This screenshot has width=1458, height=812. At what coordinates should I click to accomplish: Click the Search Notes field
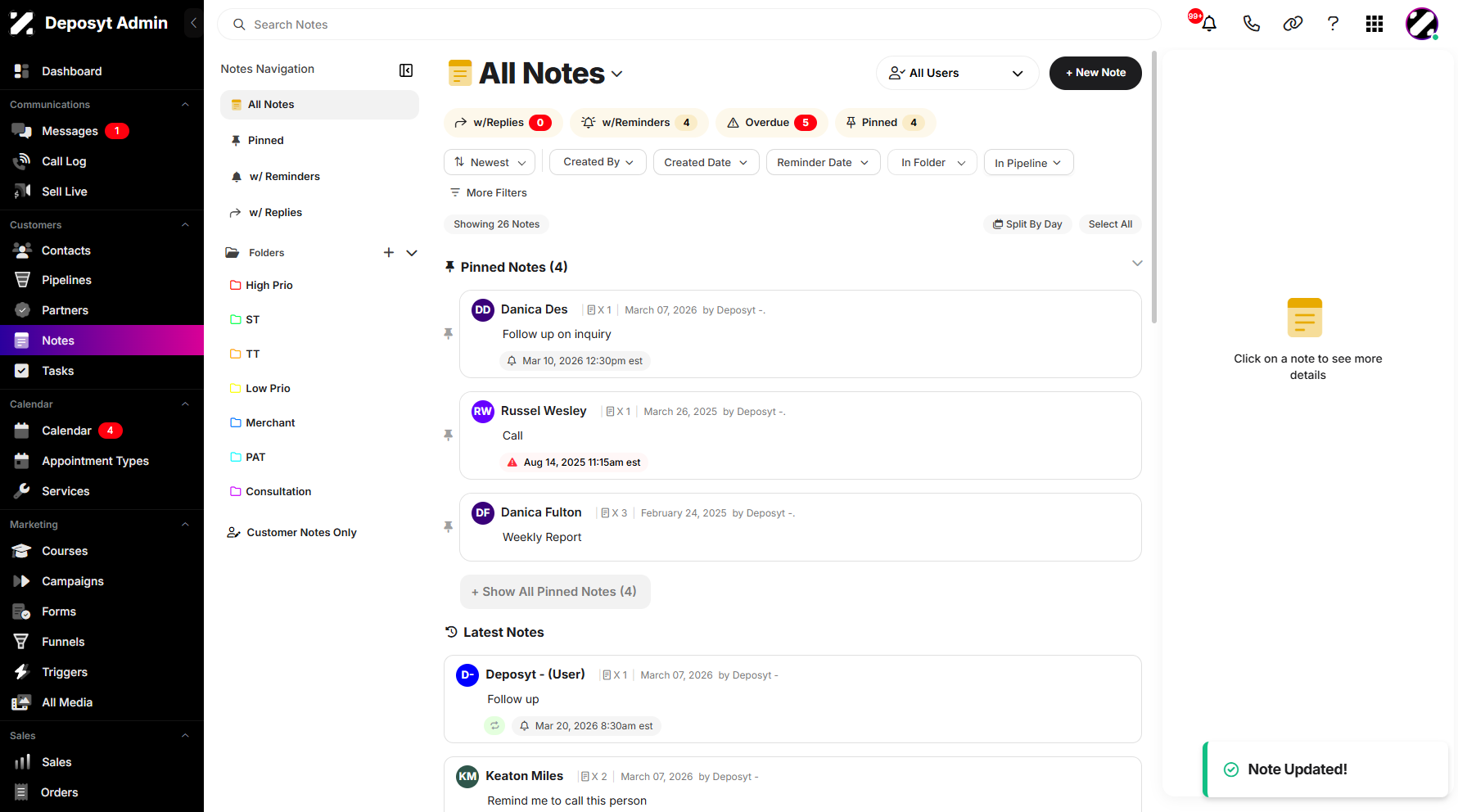(x=689, y=25)
